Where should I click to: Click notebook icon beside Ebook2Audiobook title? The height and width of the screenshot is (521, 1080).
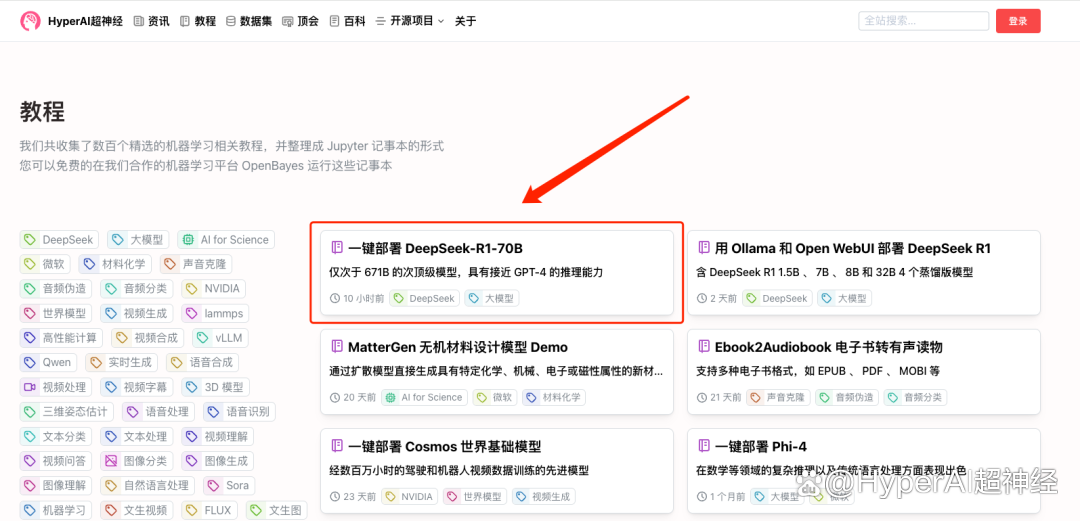point(704,347)
